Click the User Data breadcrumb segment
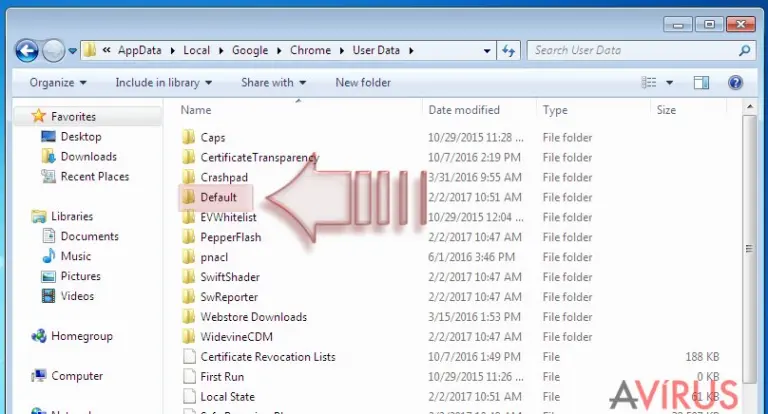 click(x=376, y=50)
